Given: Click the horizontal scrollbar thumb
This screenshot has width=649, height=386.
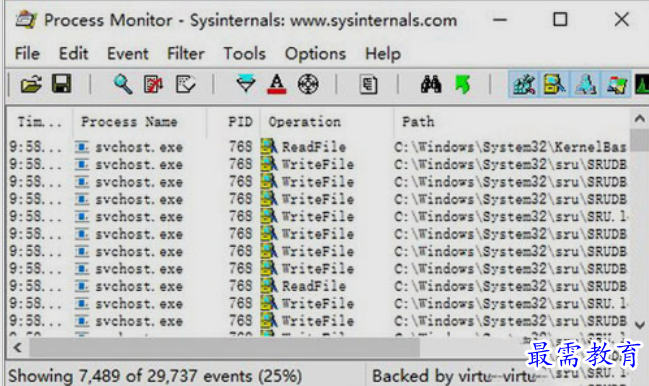Looking at the screenshot, I should pos(224,348).
